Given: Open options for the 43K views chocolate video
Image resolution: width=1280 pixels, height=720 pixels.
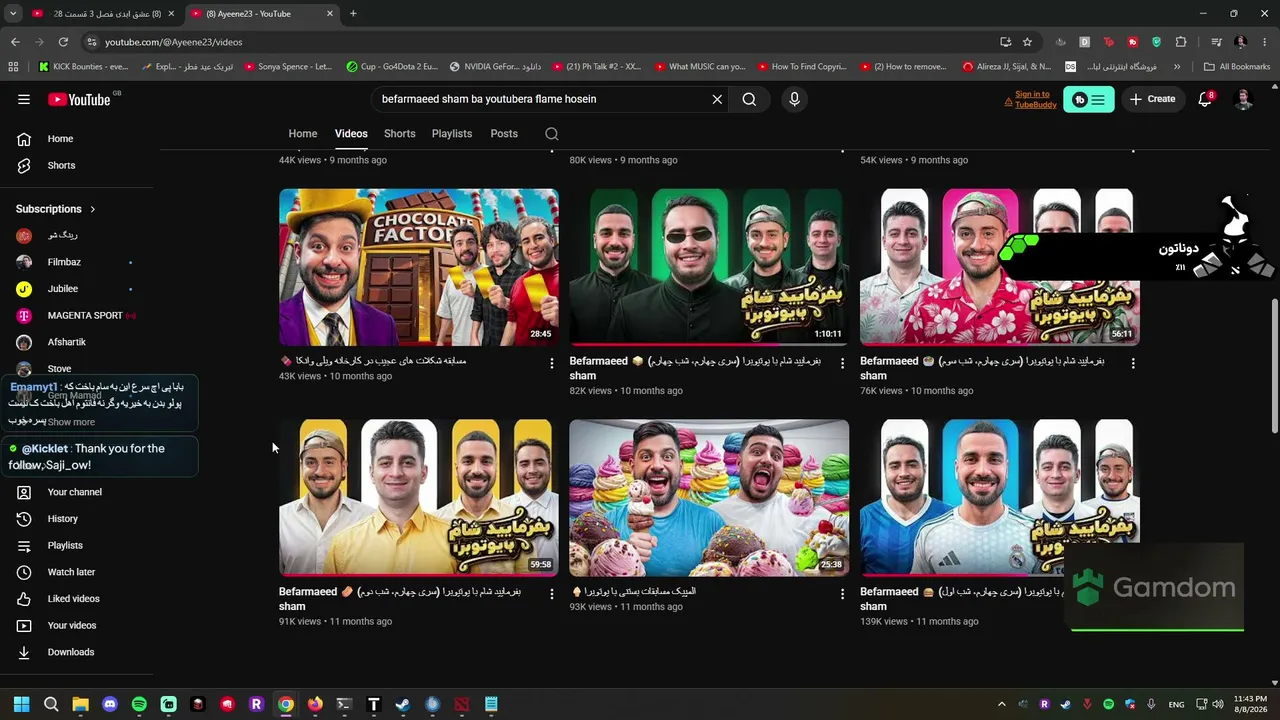Looking at the screenshot, I should coord(551,363).
